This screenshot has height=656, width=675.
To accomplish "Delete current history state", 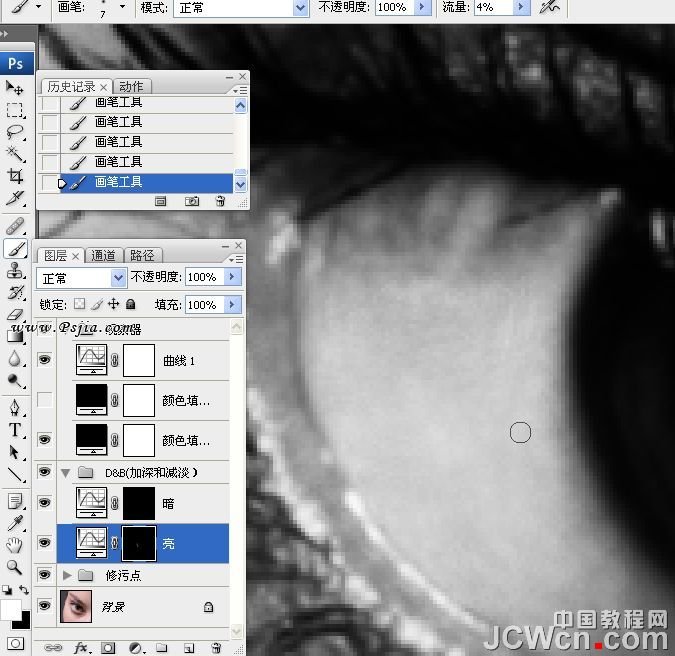I will (220, 201).
